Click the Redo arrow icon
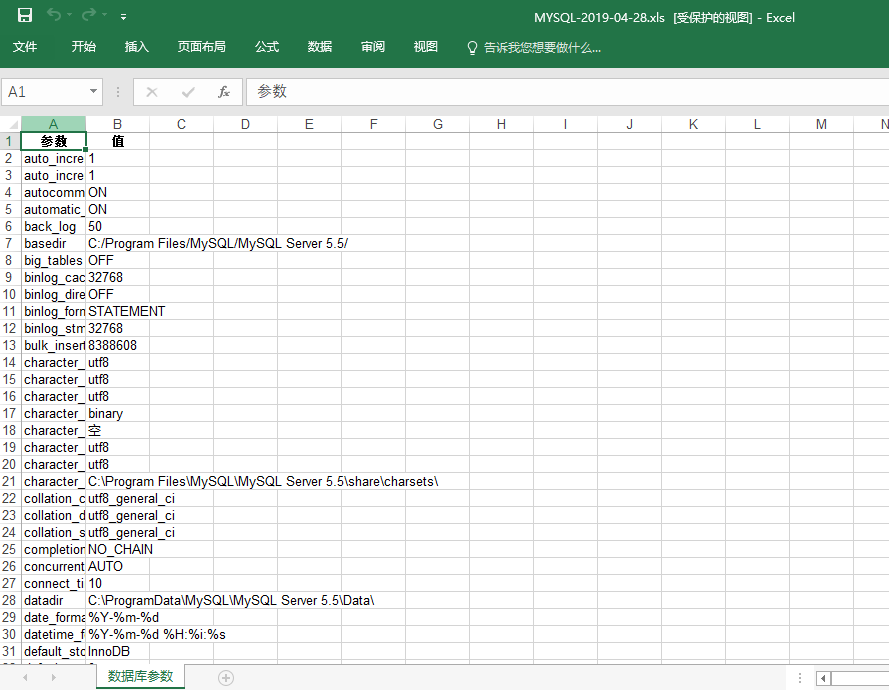This screenshot has height=690, width=889. [89, 16]
